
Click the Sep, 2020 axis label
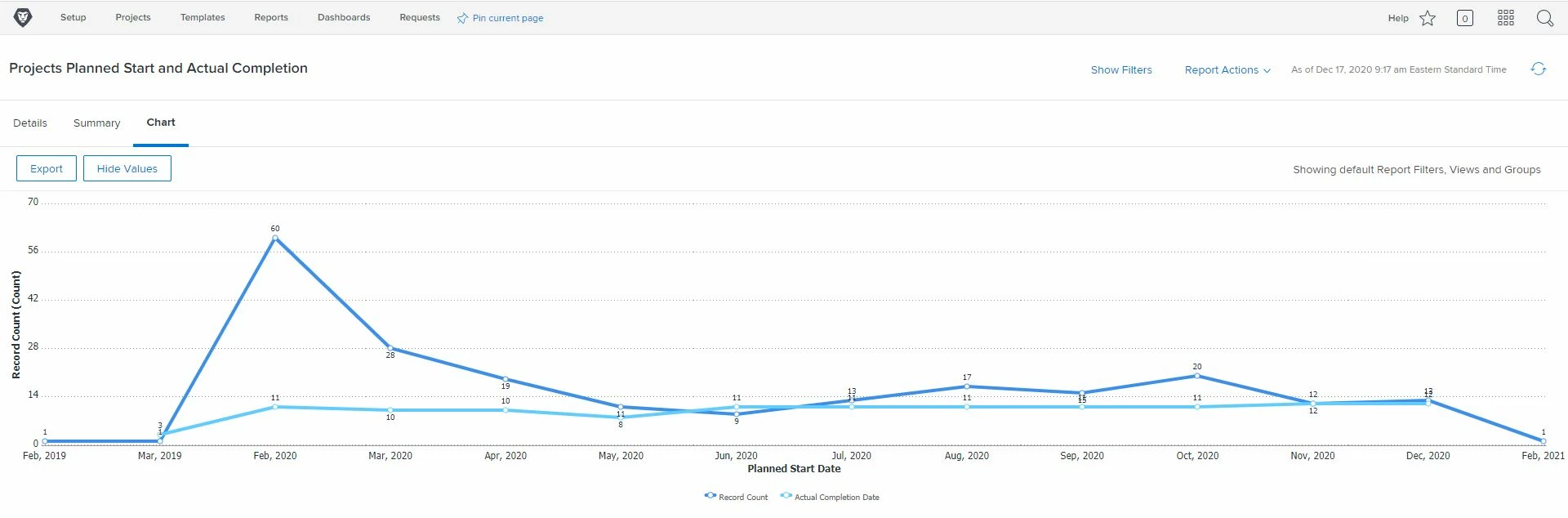click(1082, 456)
